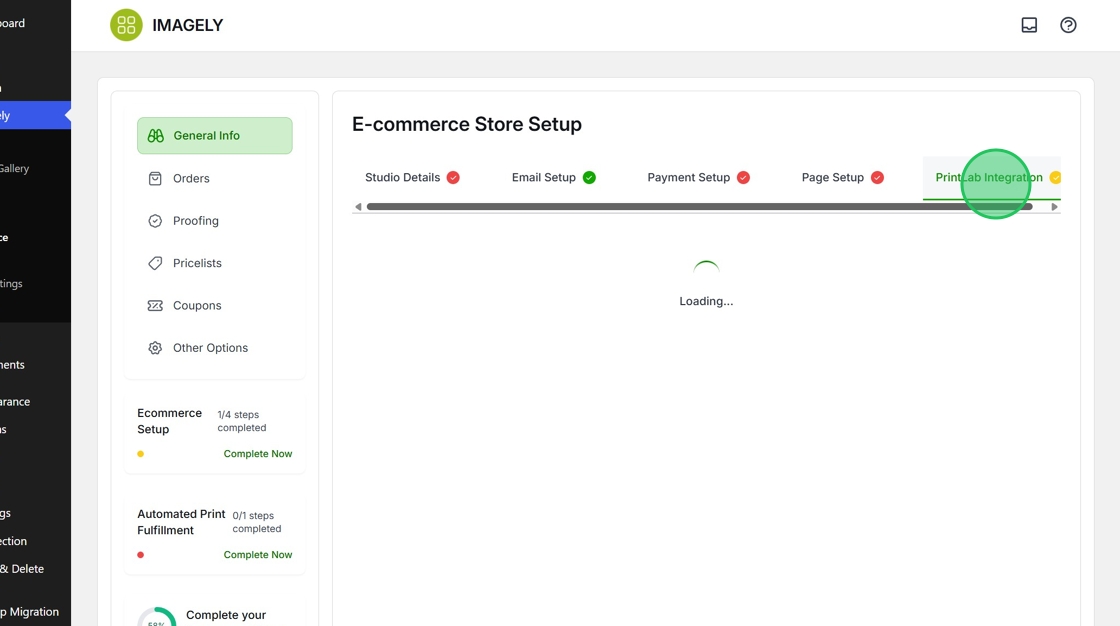Click the 'Ecommerce Setup' card title
The width and height of the screenshot is (1120, 626).
[x=169, y=421]
